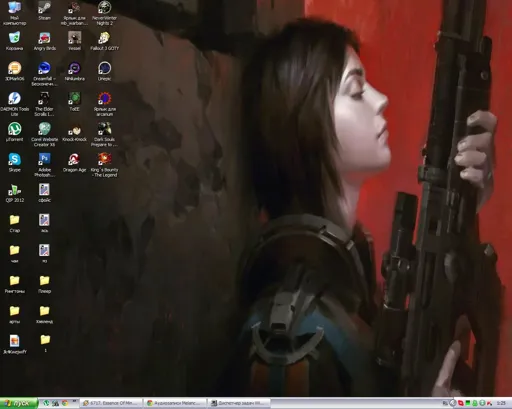Select the Recycle Bin (Корзина) icon
This screenshot has width=512, height=409.
14,41
